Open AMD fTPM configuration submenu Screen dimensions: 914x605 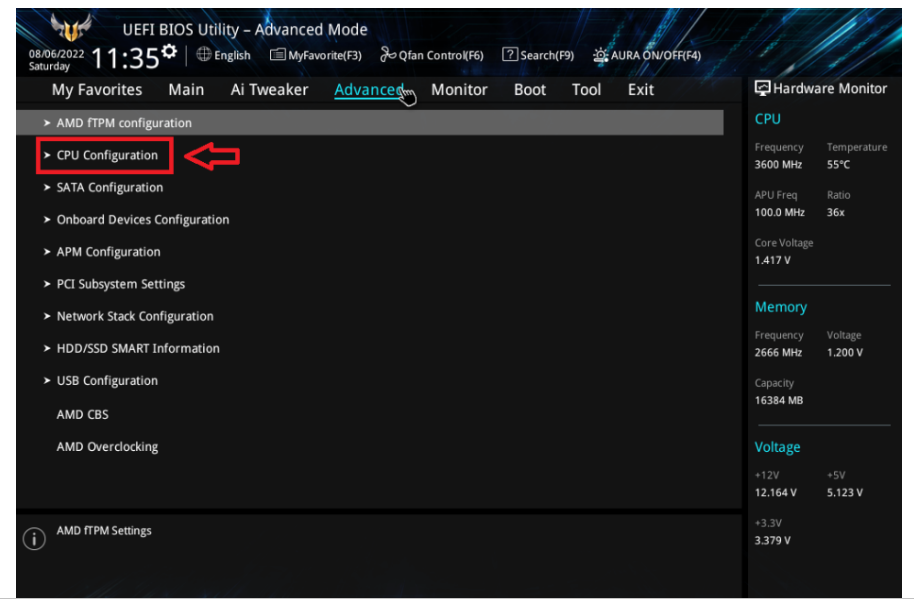point(370,123)
